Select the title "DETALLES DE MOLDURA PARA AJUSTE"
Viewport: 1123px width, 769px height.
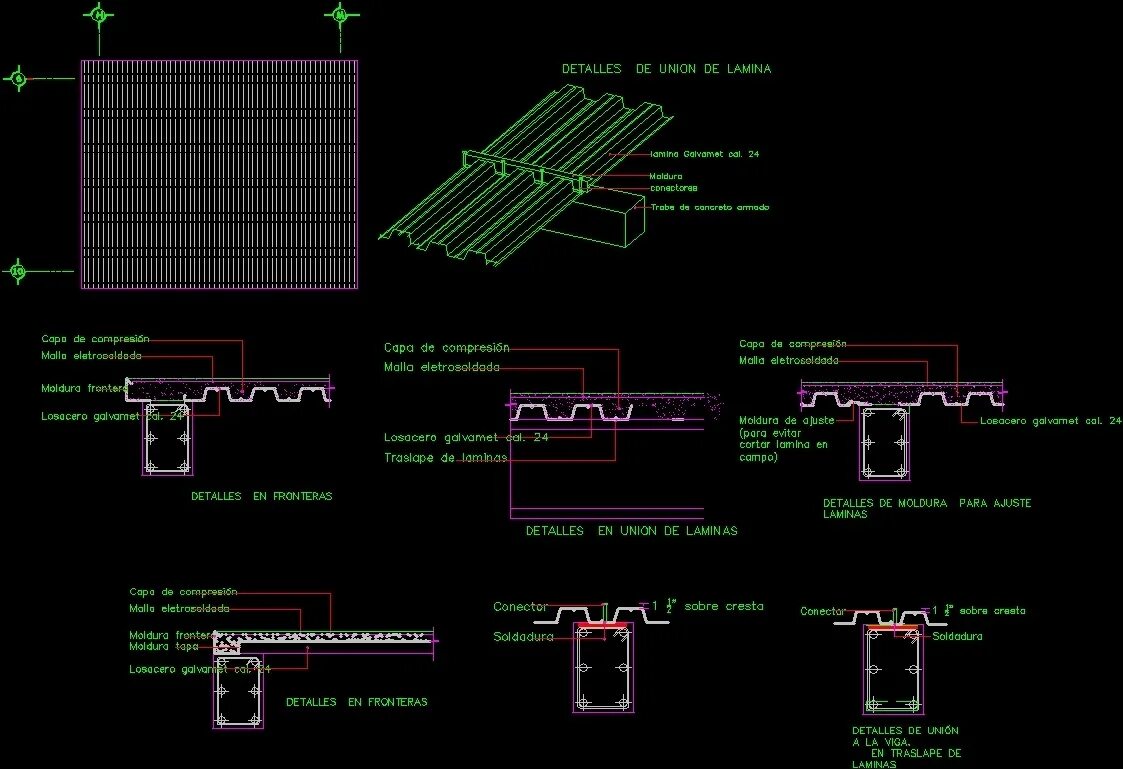coord(927,503)
